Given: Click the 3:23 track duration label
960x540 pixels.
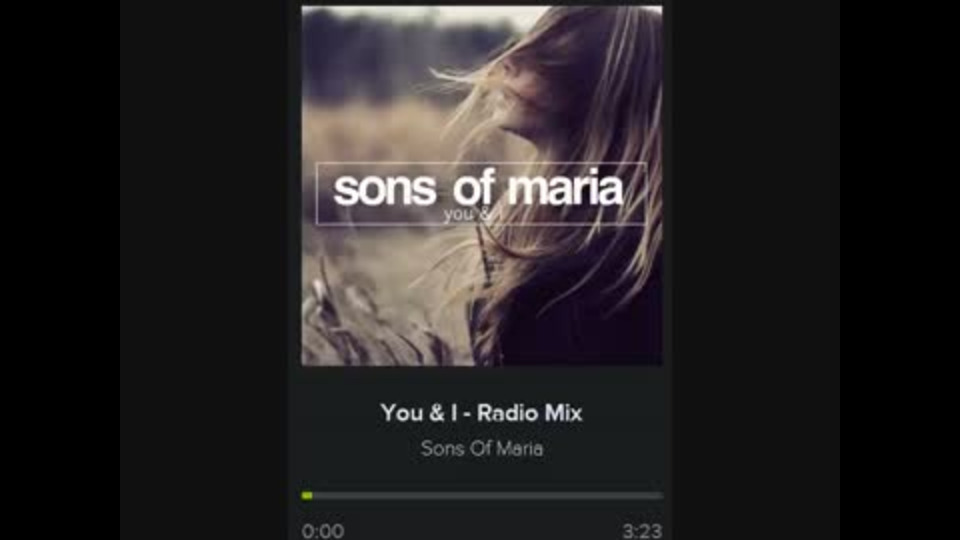Looking at the screenshot, I should click(642, 531).
